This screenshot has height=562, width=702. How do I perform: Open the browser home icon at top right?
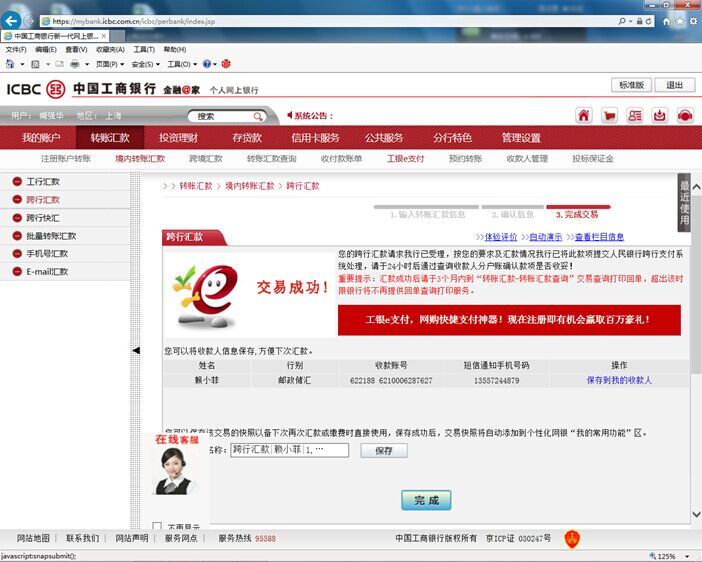667,21
